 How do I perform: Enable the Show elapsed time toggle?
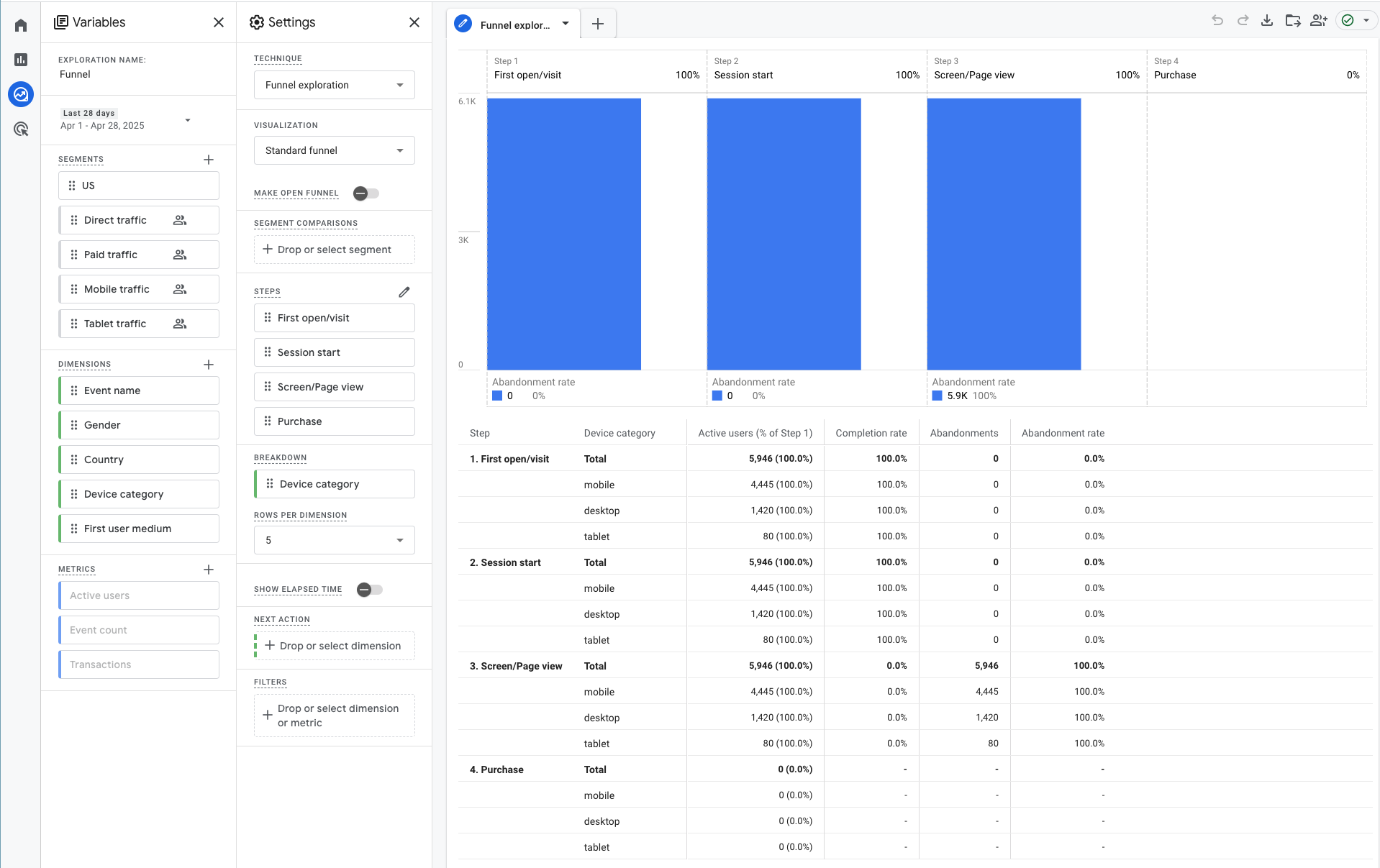point(369,589)
